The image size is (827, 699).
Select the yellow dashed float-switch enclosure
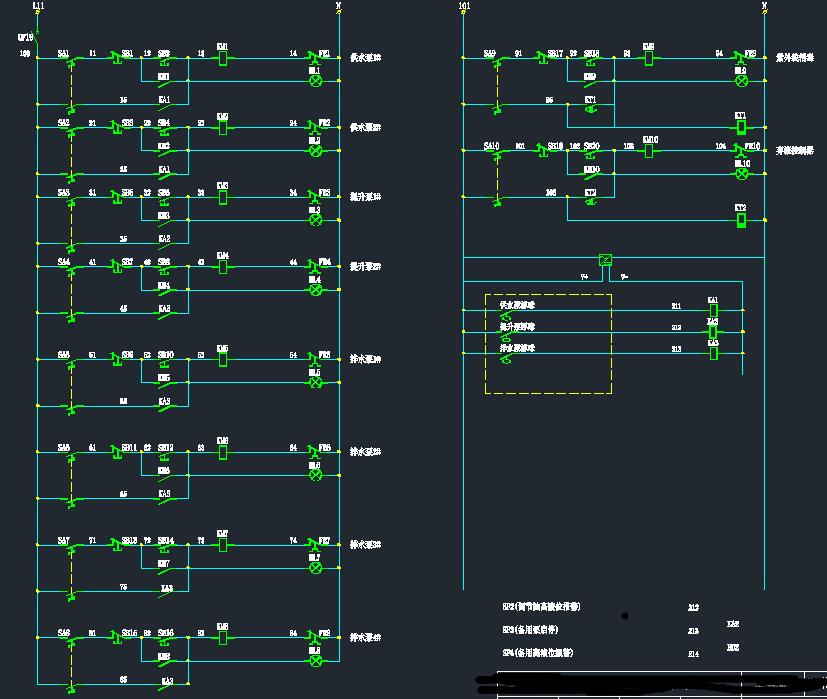(x=549, y=344)
